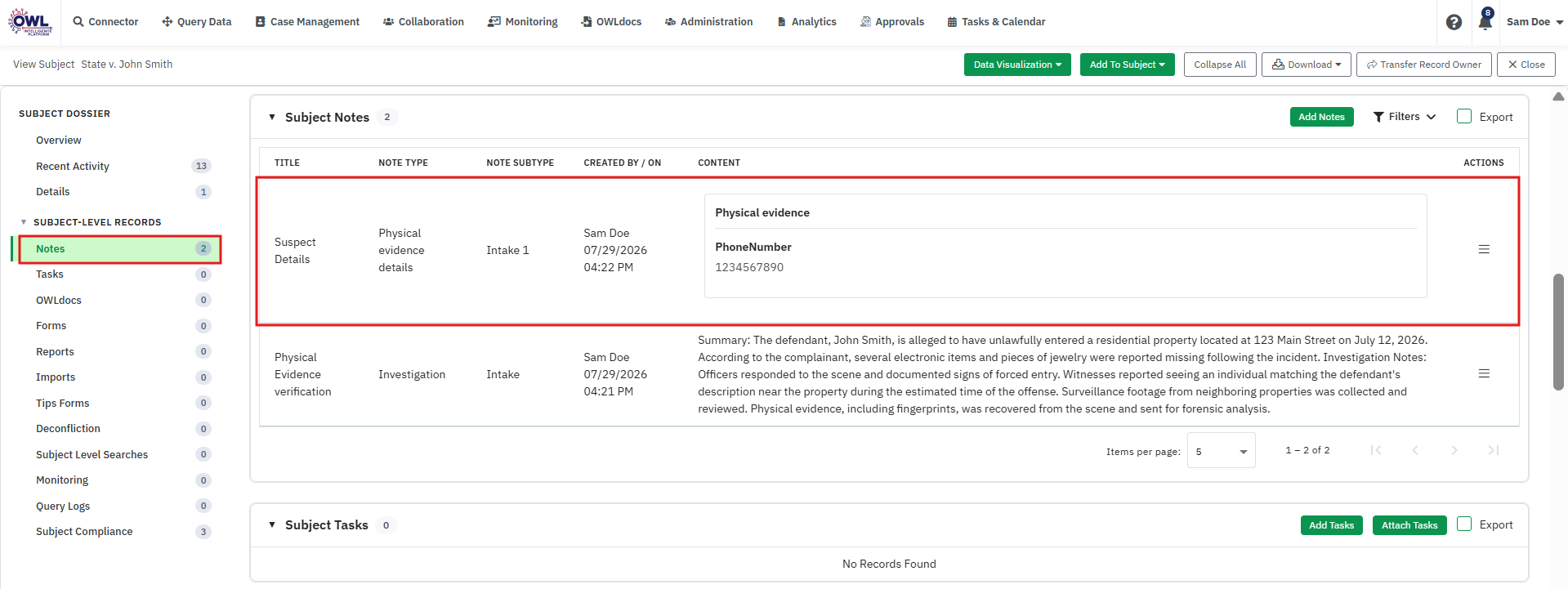Open the Case Management menu
This screenshot has height=589, width=1568.
[307, 22]
